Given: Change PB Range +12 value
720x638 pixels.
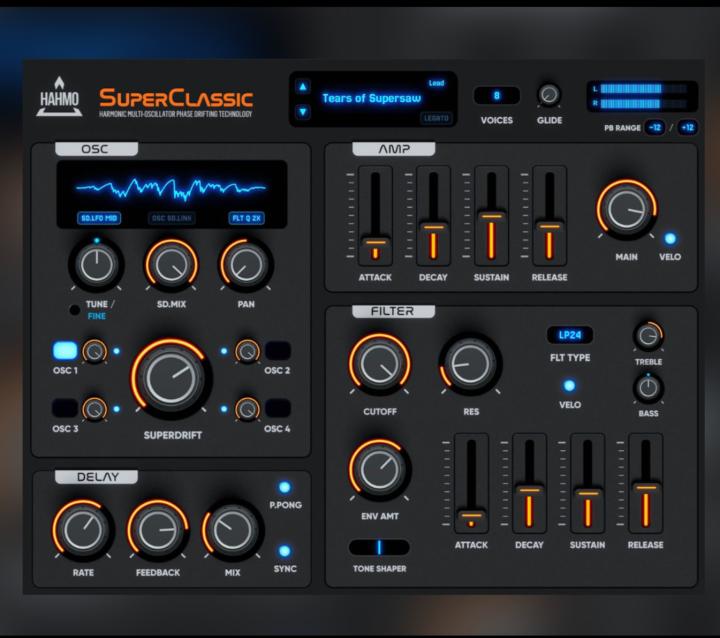Looking at the screenshot, I should pos(687,127).
